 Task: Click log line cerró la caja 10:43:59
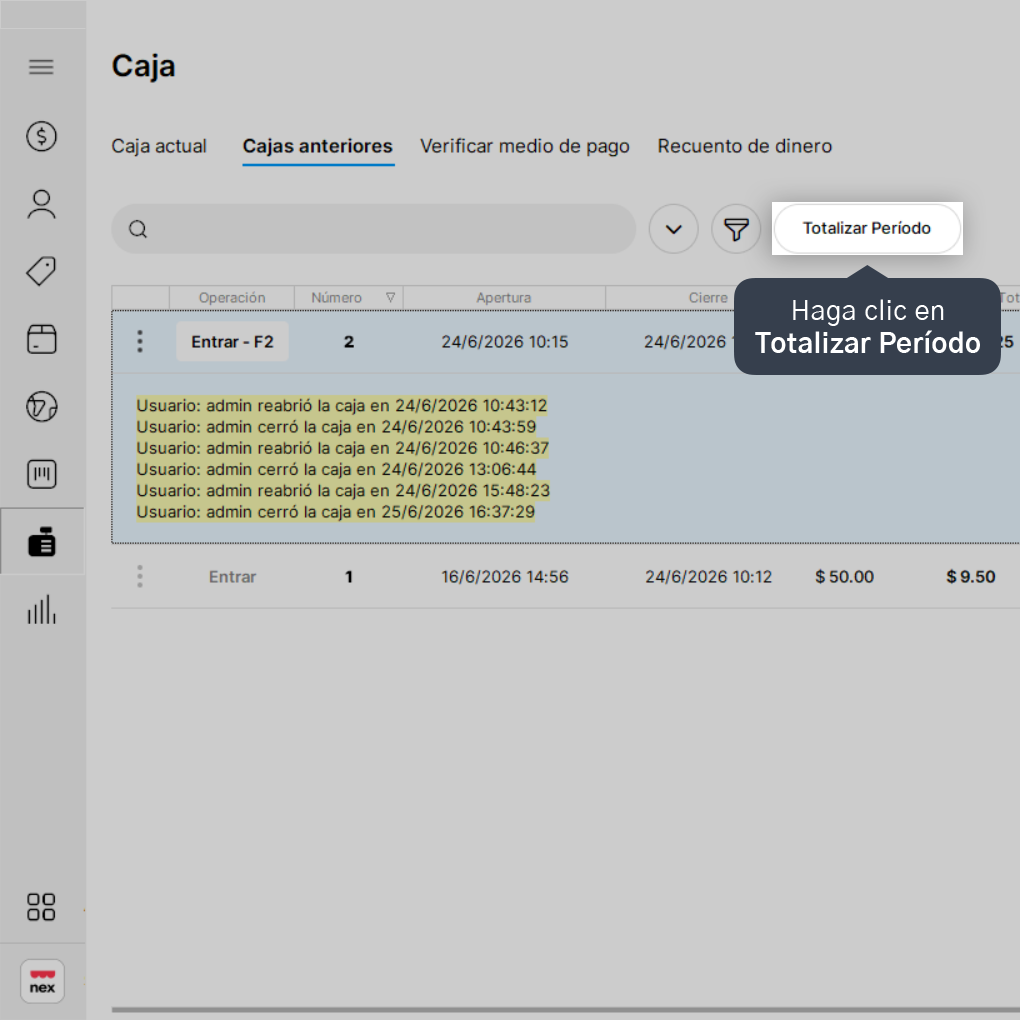coord(336,427)
